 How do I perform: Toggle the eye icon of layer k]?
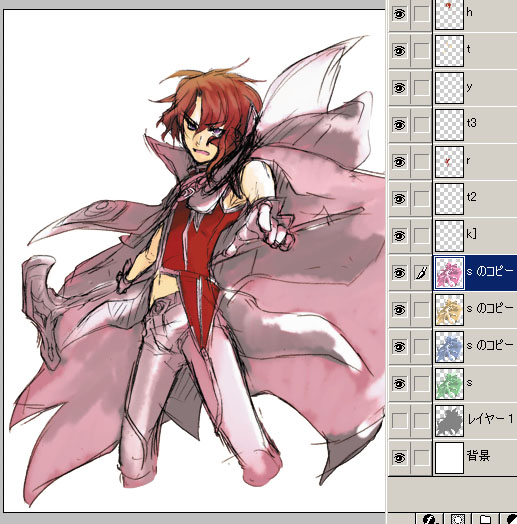[x=399, y=236]
